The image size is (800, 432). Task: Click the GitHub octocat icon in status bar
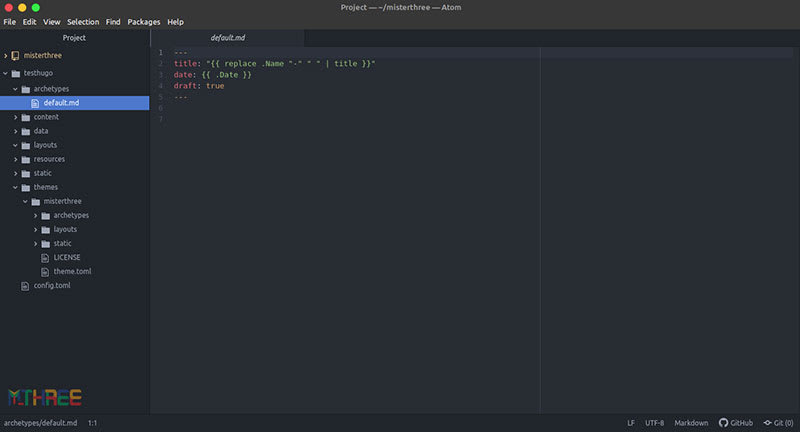723,423
